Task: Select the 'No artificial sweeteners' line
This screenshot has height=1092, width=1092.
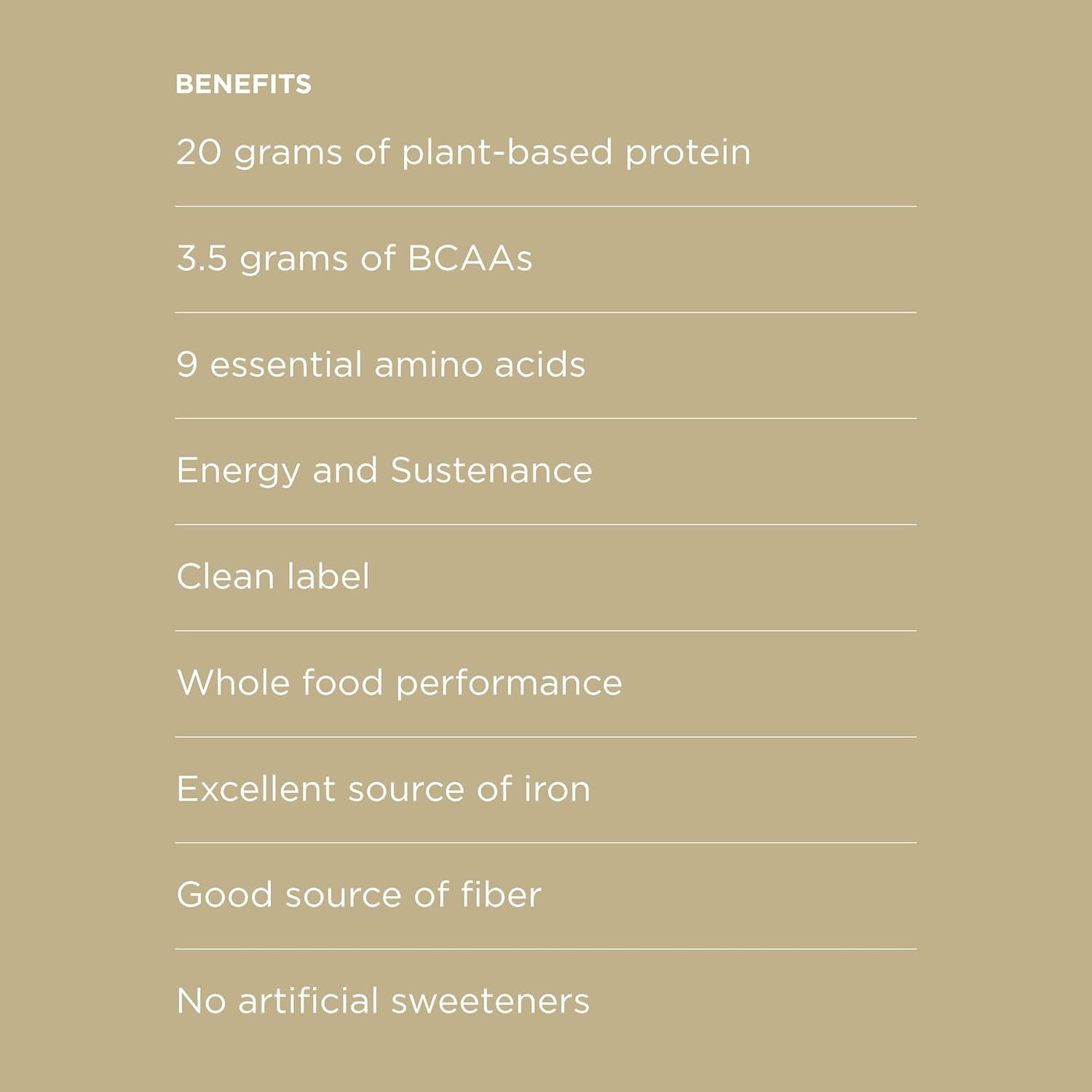Action: click(x=382, y=1001)
